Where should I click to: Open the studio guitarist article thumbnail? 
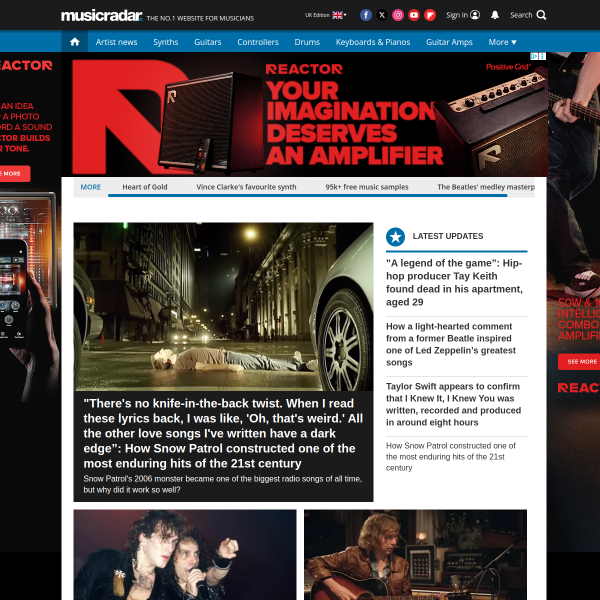(x=415, y=554)
